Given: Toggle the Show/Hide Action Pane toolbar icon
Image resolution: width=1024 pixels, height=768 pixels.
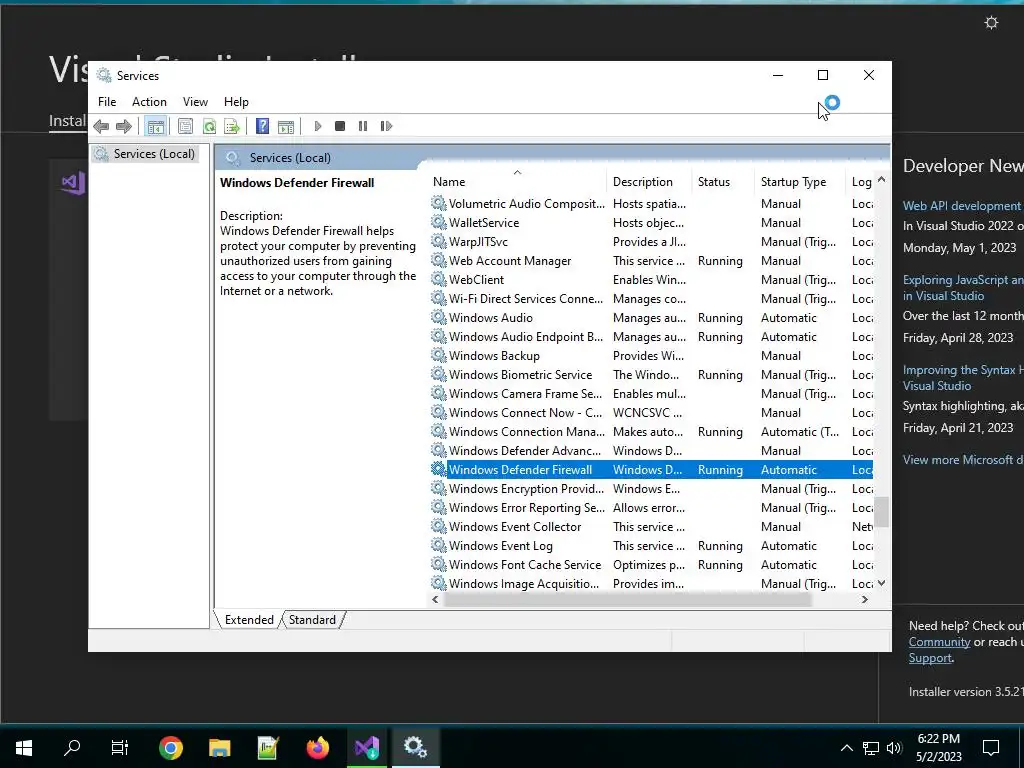Looking at the screenshot, I should [285, 127].
